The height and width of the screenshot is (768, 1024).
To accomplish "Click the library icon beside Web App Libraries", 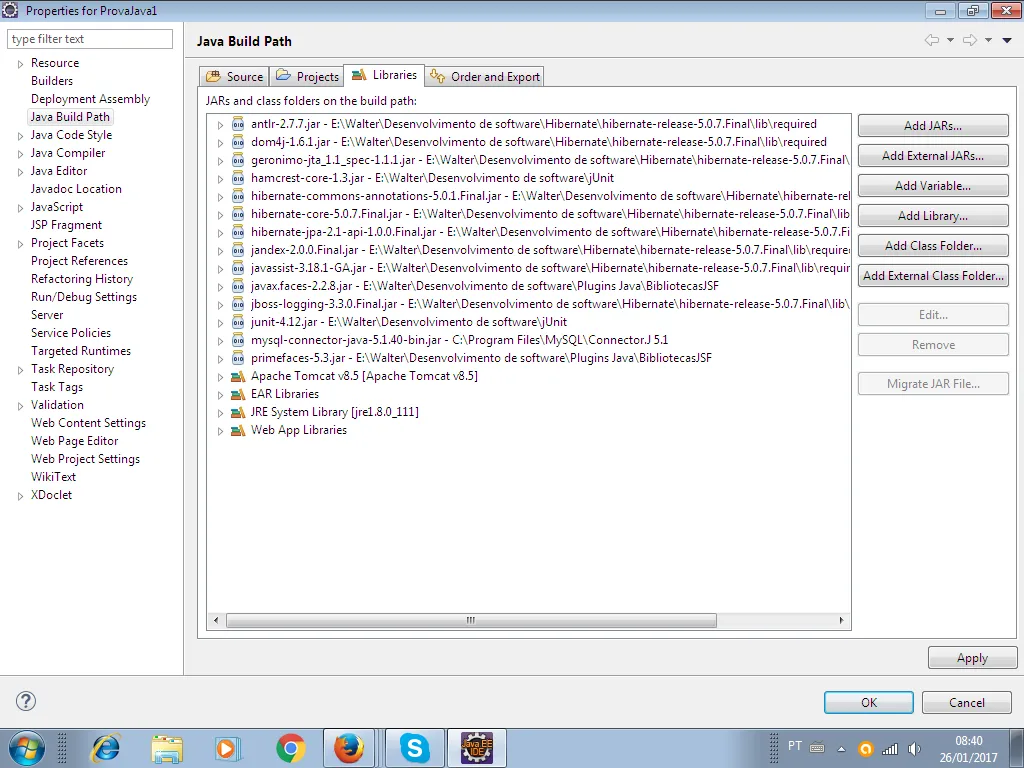I will (x=238, y=430).
